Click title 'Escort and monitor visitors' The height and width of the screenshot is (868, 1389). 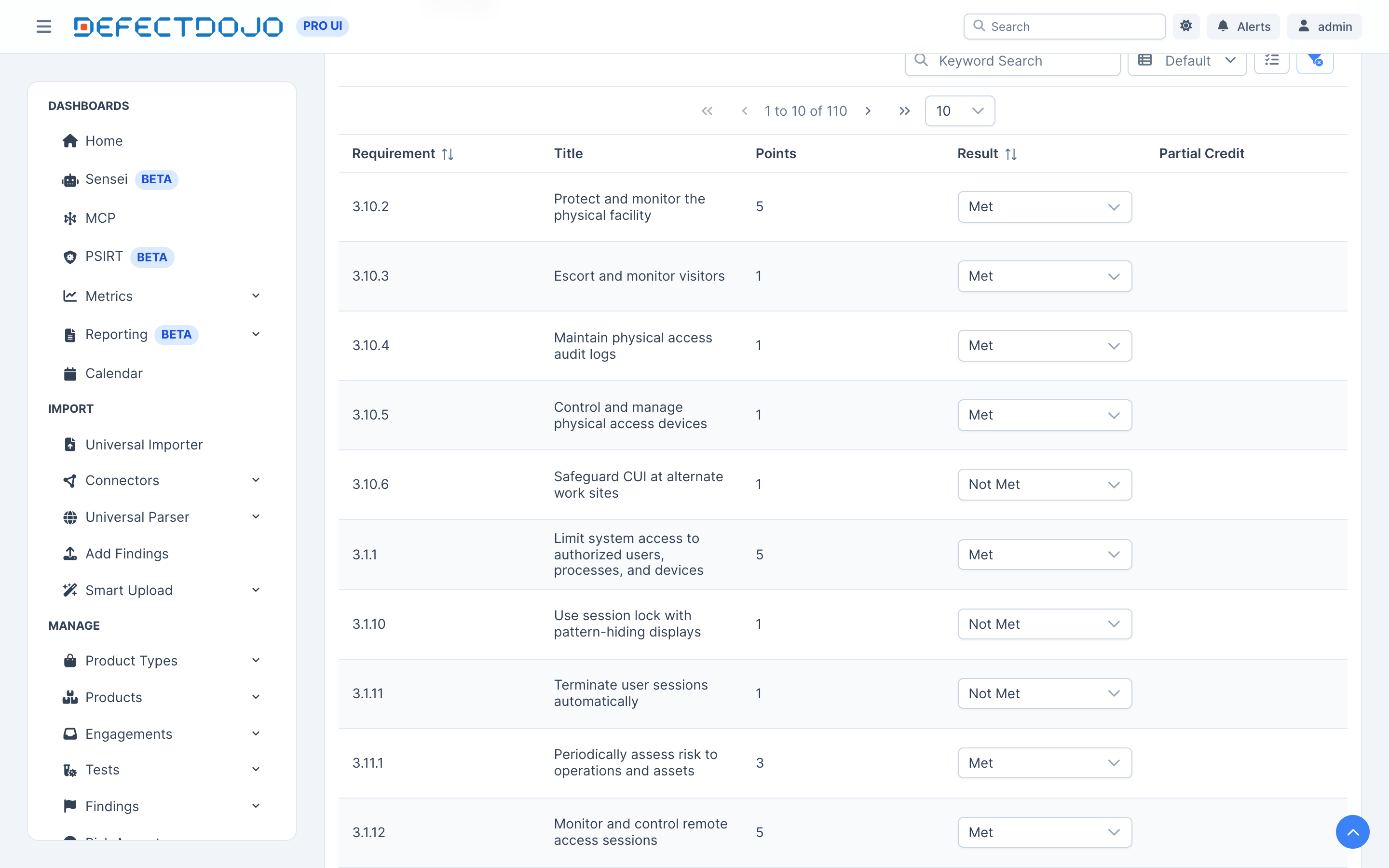(640, 276)
